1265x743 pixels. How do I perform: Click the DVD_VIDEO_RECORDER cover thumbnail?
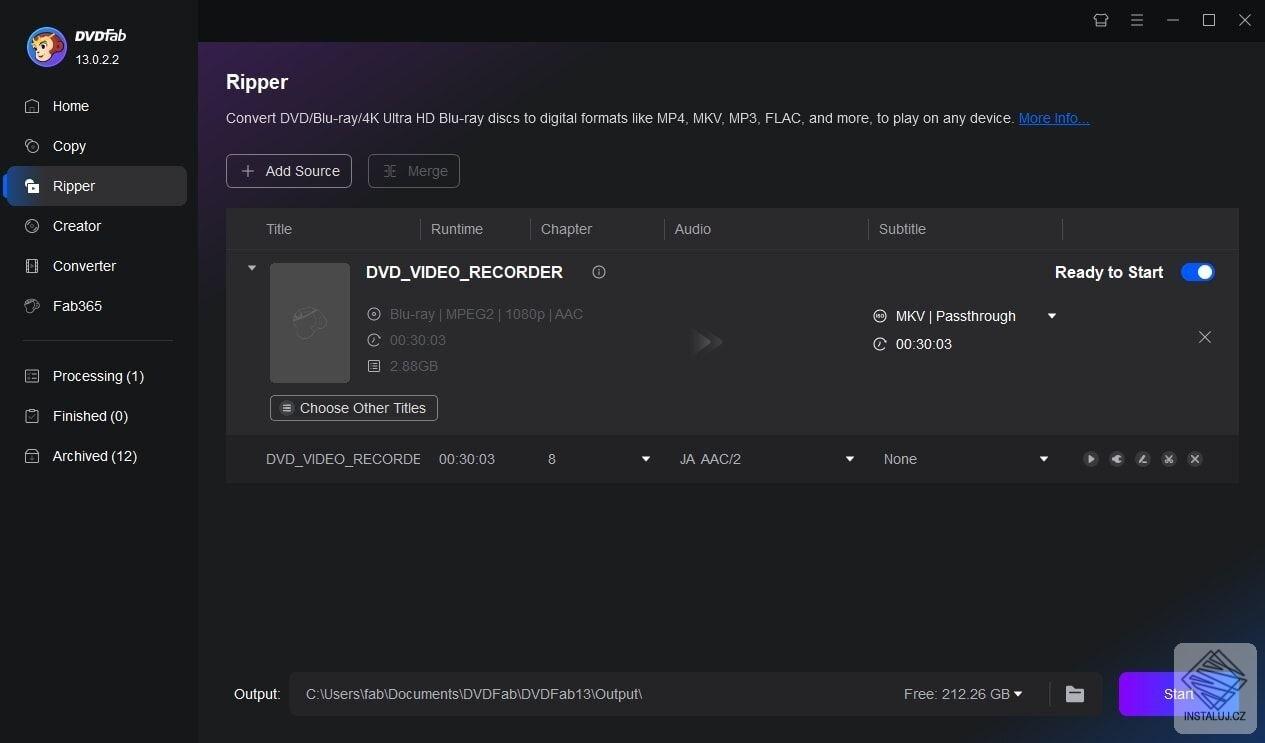click(x=310, y=323)
